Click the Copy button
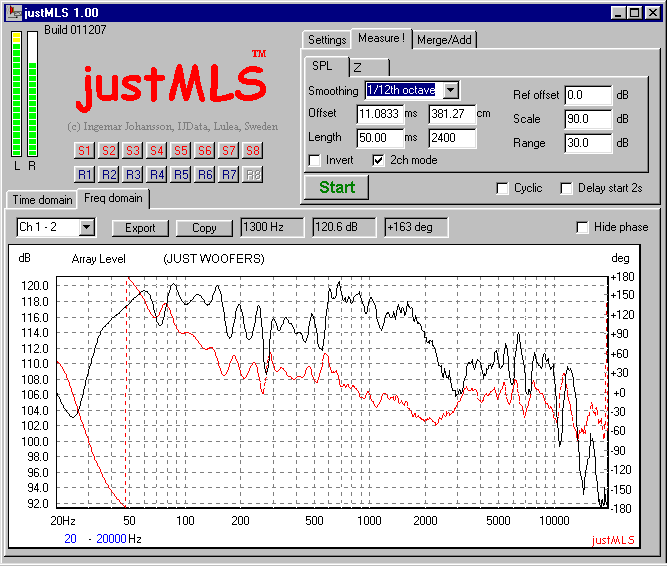Image resolution: width=667 pixels, height=566 pixels. tap(204, 228)
